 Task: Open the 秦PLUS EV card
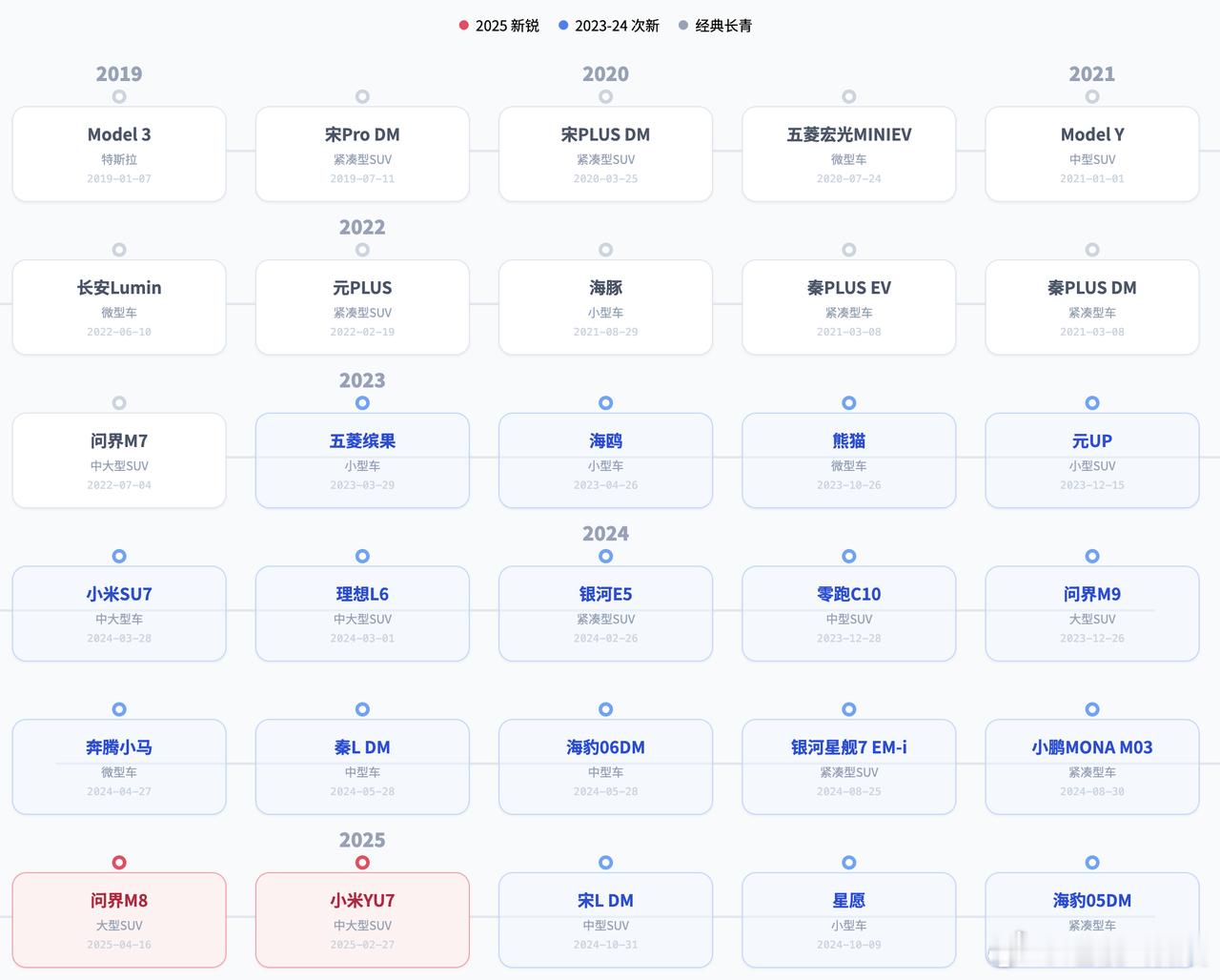848,307
